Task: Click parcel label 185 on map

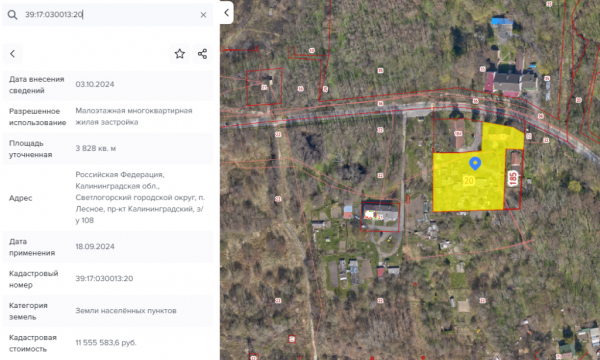Action: click(513, 178)
